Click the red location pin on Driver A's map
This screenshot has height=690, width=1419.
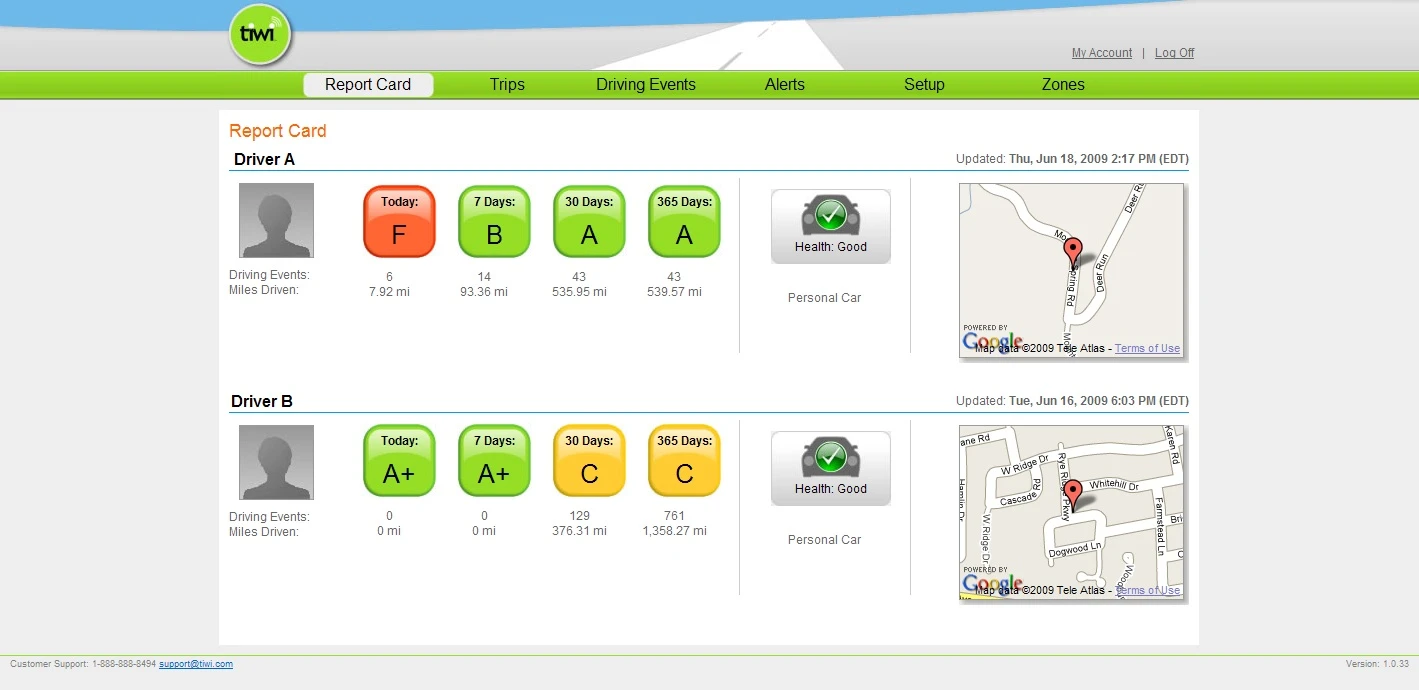click(1073, 253)
